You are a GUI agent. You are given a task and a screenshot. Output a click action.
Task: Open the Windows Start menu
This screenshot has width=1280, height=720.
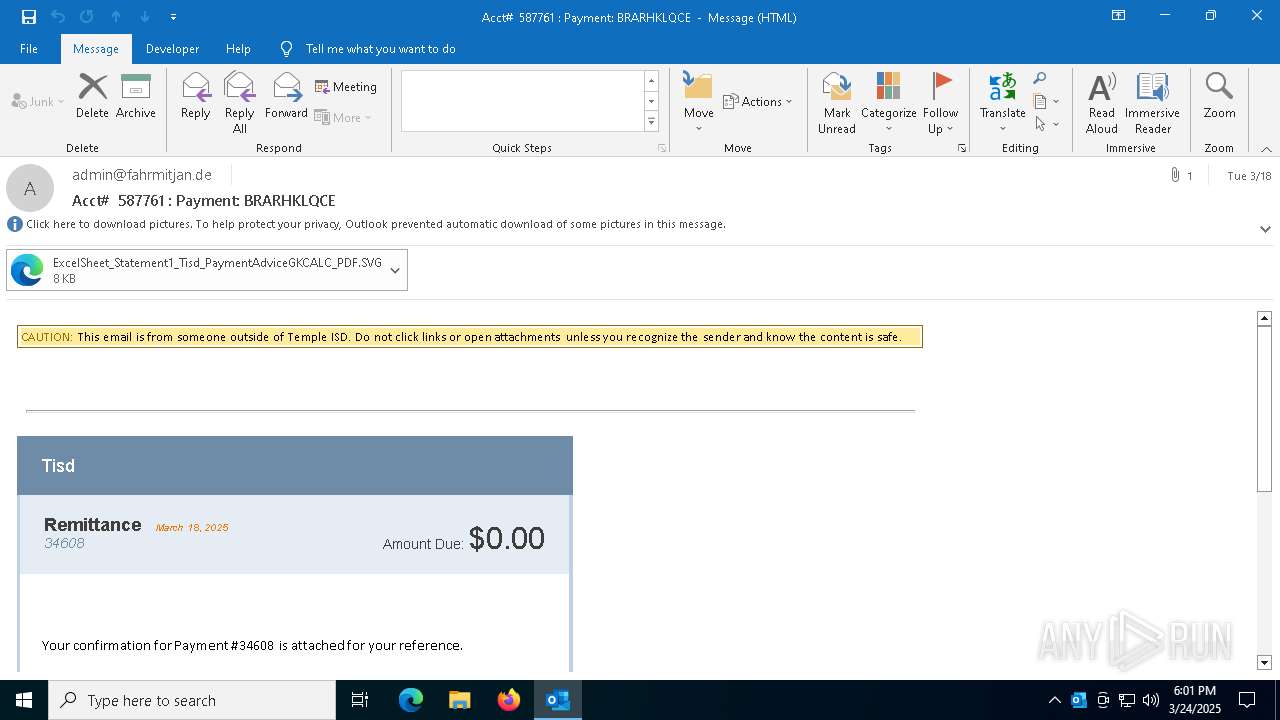coord(24,700)
